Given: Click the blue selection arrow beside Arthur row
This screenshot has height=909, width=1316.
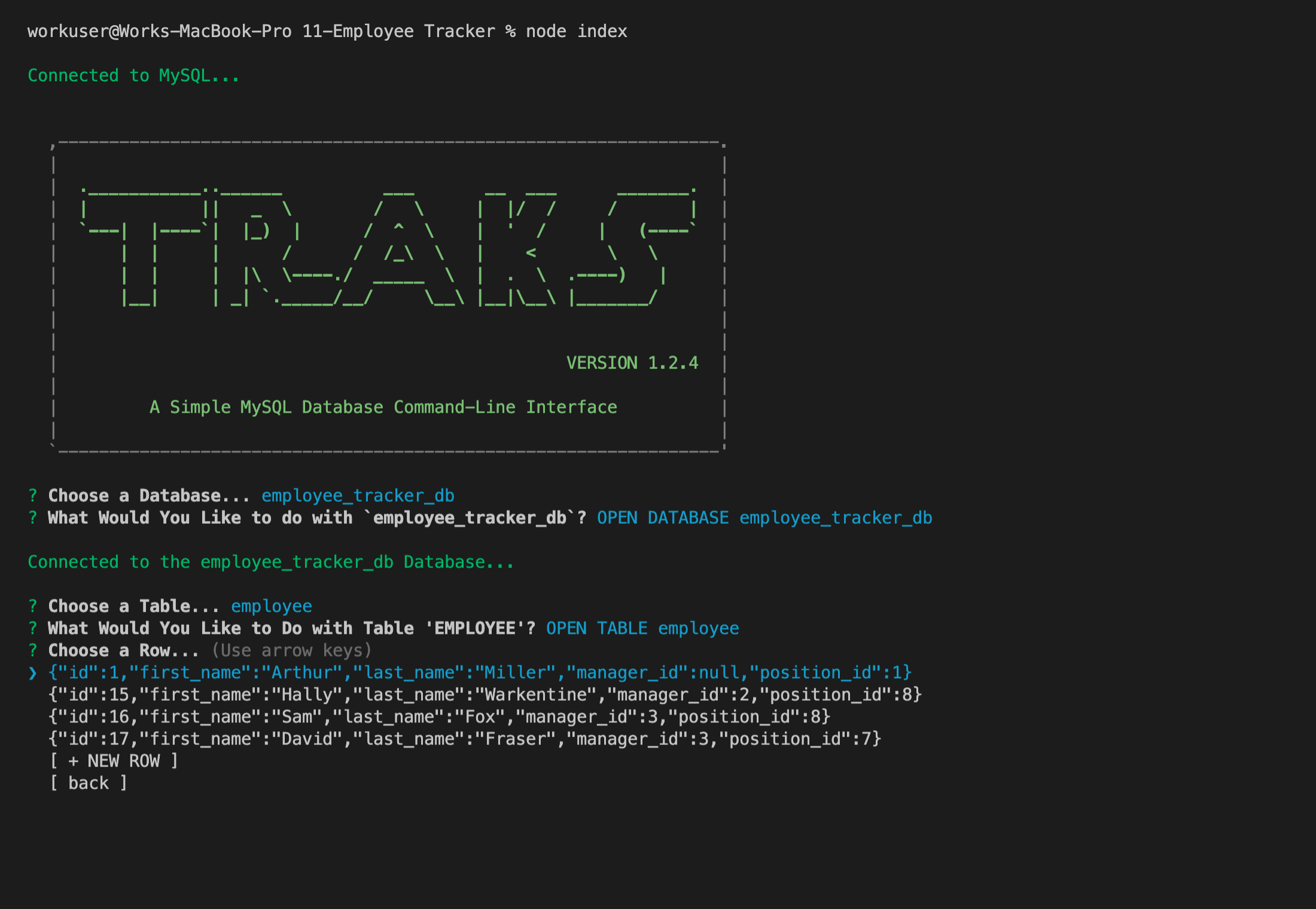Looking at the screenshot, I should click(32, 673).
